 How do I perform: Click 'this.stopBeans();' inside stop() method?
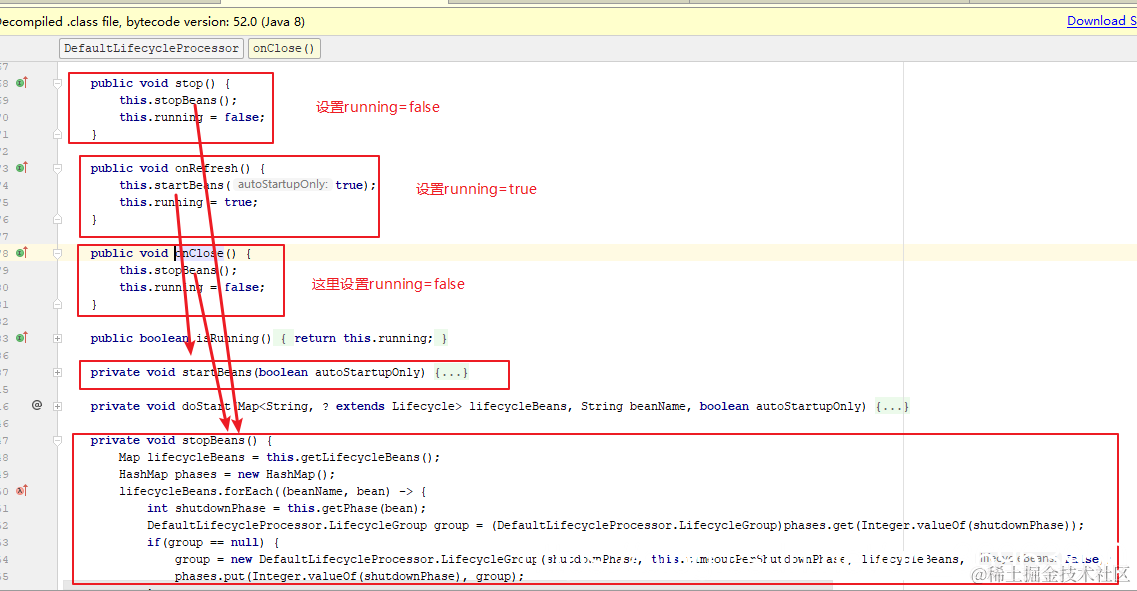point(178,100)
